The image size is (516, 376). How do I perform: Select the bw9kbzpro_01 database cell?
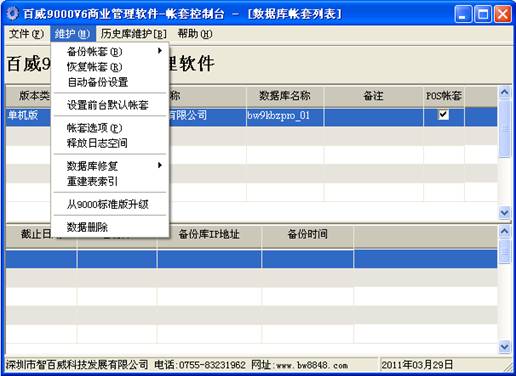coord(285,116)
